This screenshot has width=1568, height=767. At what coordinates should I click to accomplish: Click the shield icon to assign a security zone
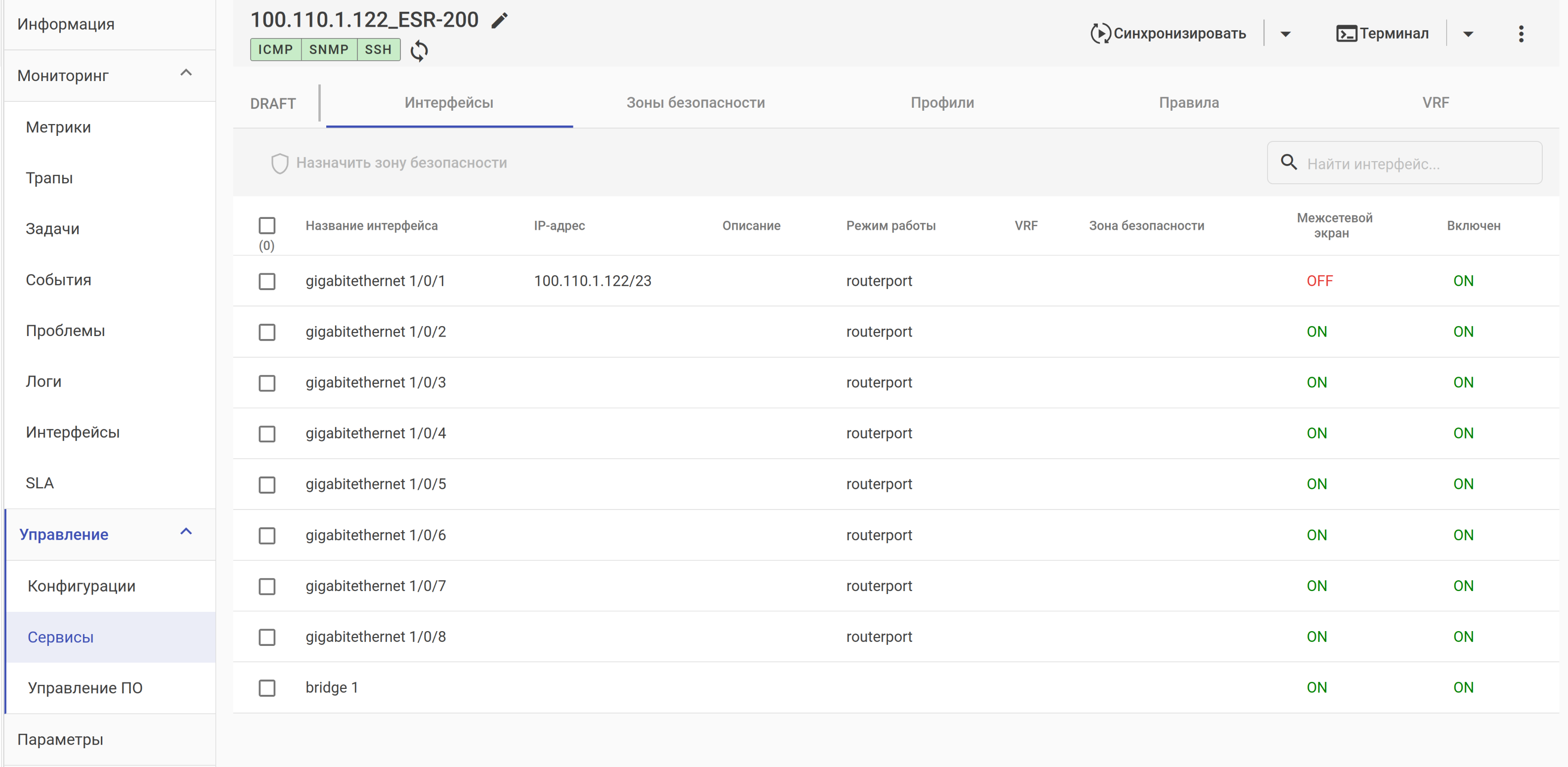[x=279, y=163]
